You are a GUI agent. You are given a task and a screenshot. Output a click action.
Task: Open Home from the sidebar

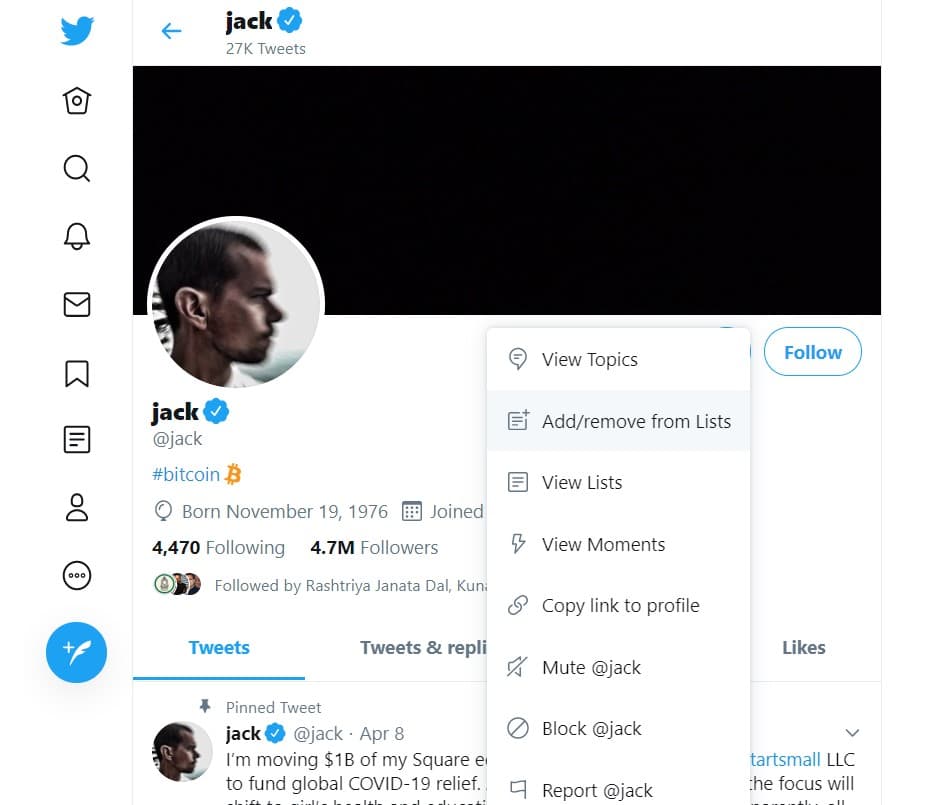click(77, 100)
